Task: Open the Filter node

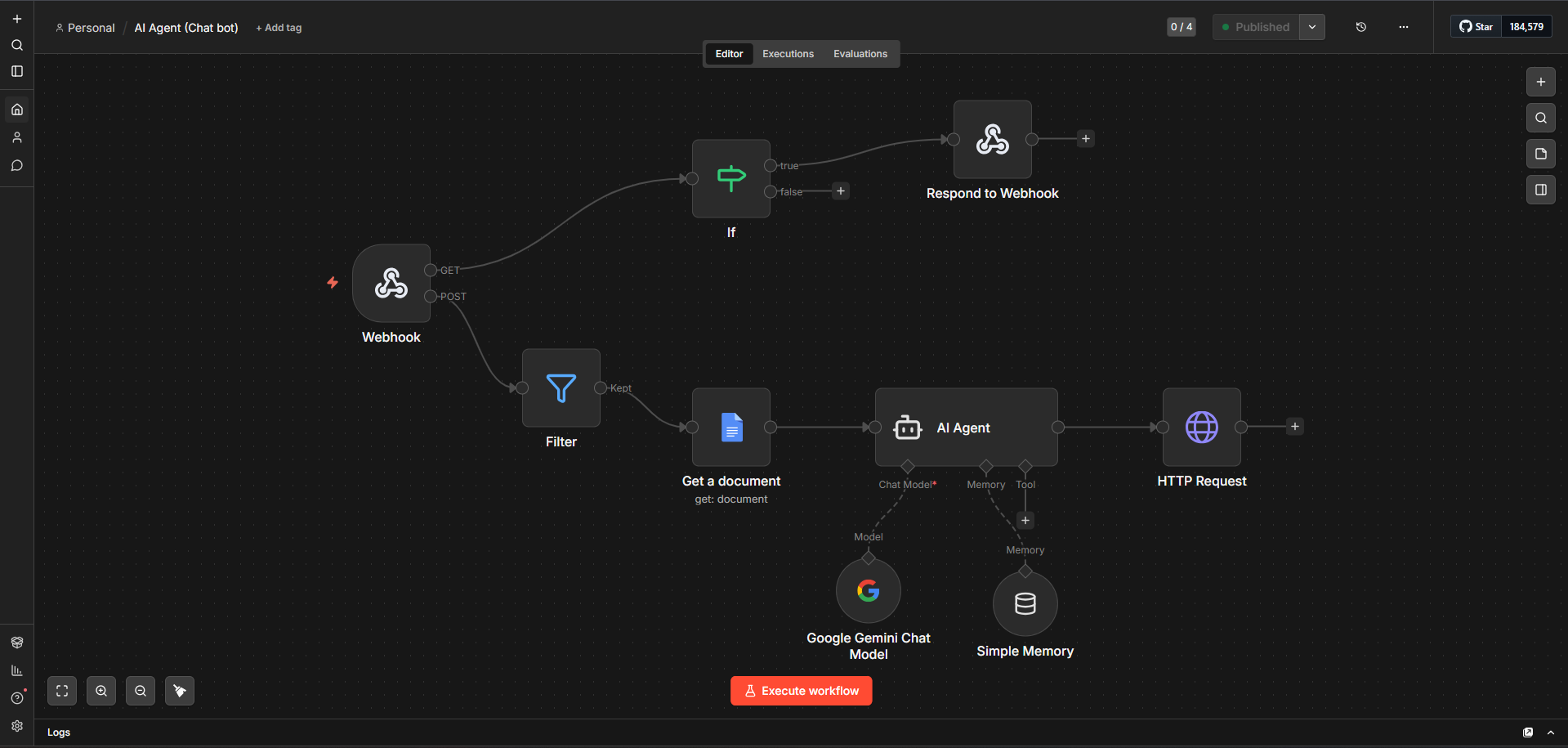Action: pos(561,387)
